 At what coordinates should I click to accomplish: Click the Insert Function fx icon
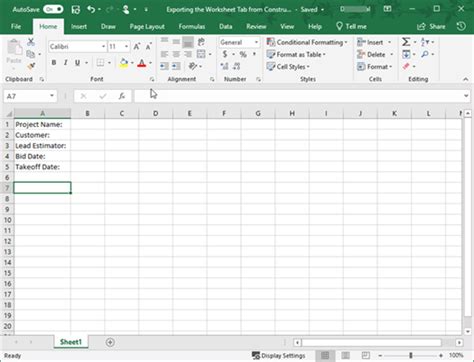click(x=122, y=96)
